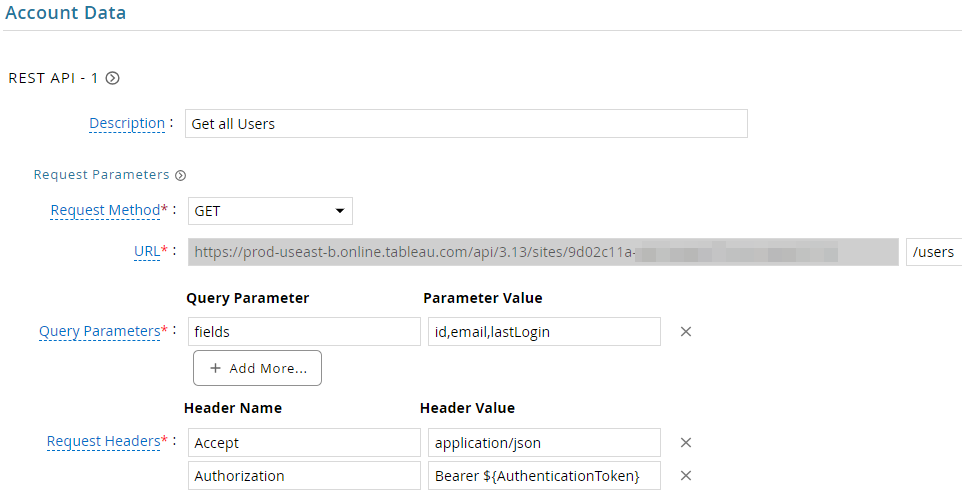This screenshot has width=962, height=494.
Task: Open the Query Parameters help link
Action: [x=99, y=331]
